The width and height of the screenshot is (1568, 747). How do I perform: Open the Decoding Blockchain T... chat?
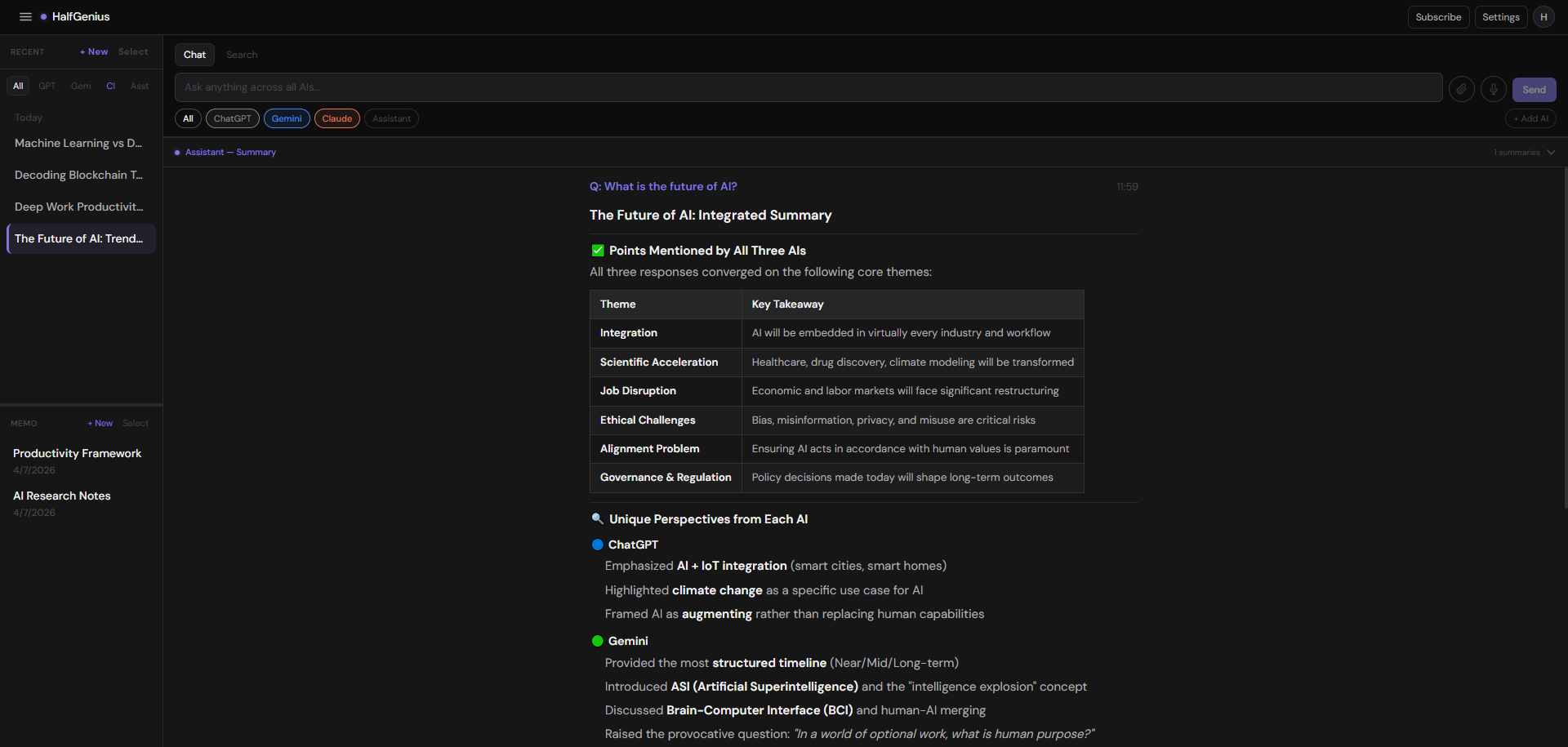point(81,175)
